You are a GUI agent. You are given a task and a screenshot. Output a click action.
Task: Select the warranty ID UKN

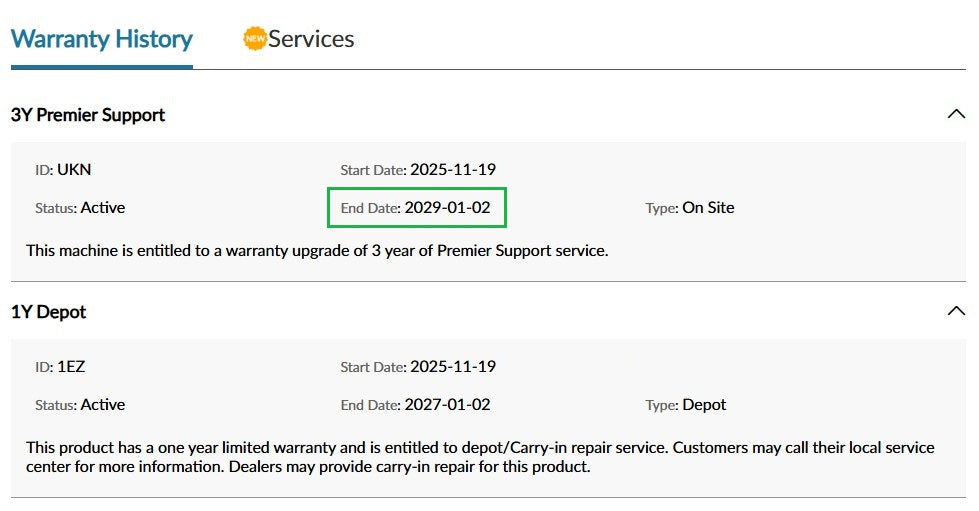click(74, 170)
